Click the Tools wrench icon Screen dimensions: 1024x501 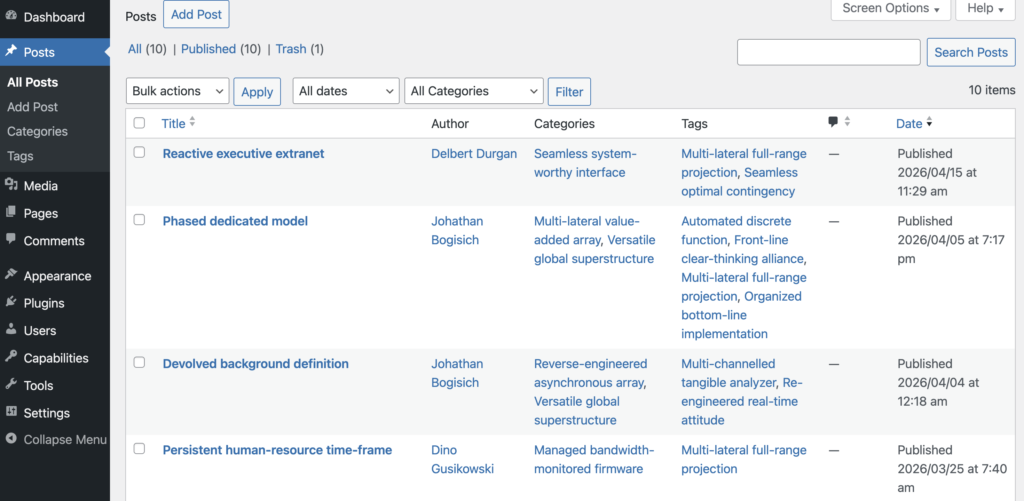click(x=10, y=385)
